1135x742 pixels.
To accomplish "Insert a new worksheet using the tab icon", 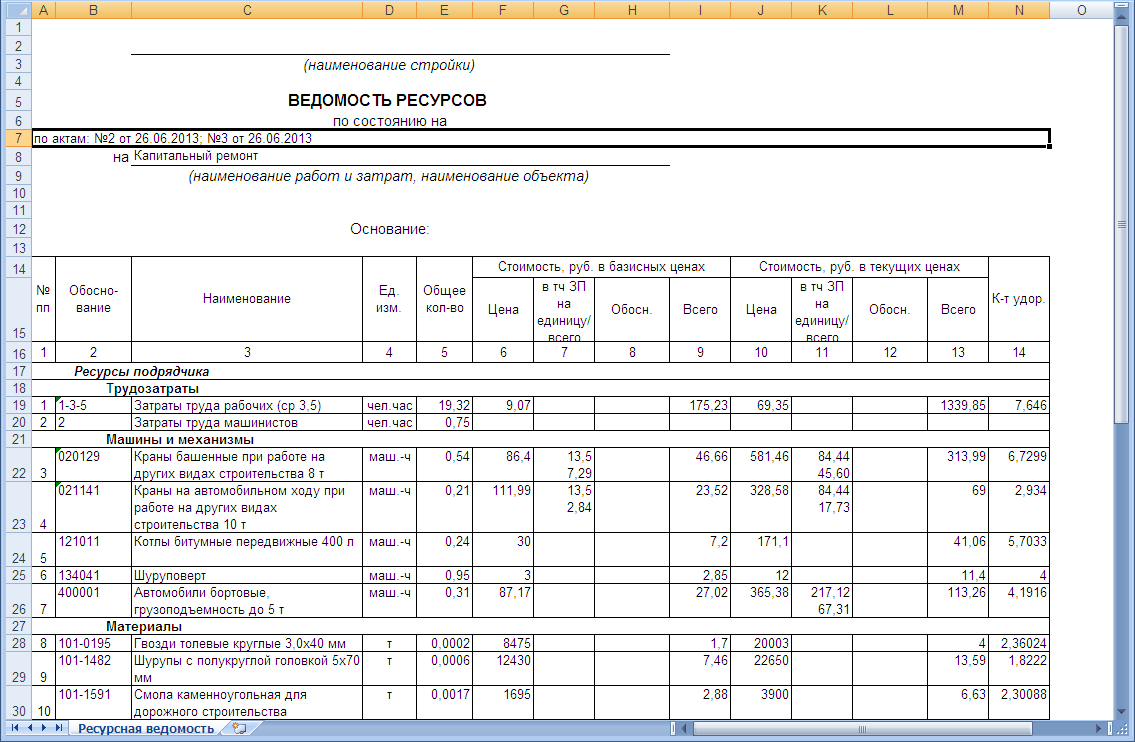I will pyautogui.click(x=239, y=728).
